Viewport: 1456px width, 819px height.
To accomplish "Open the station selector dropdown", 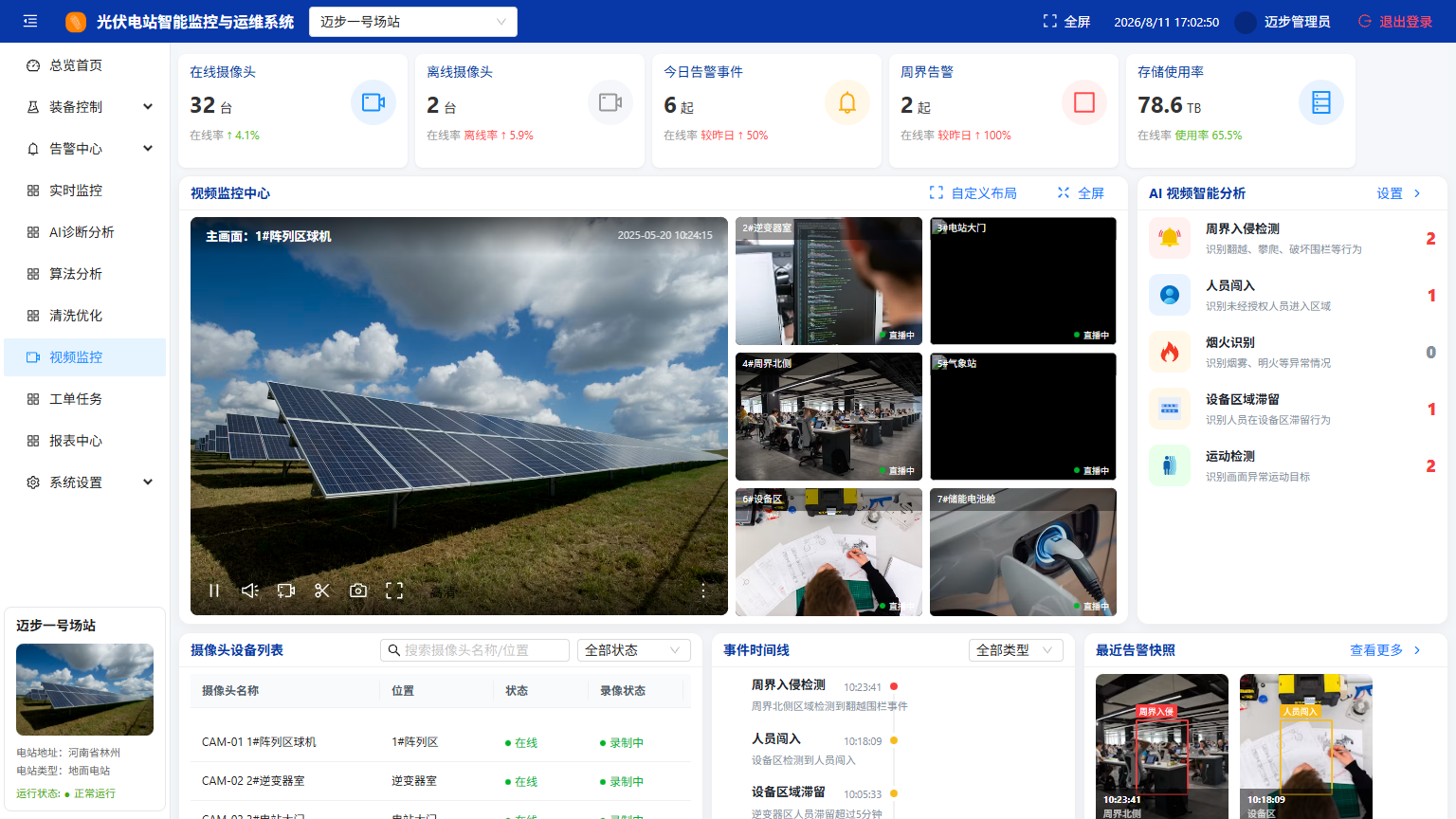I will [413, 22].
